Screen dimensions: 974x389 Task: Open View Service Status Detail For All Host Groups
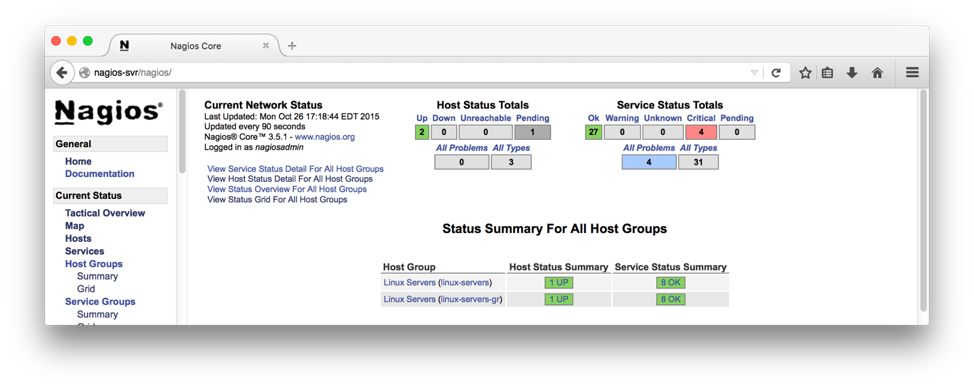pyautogui.click(x=295, y=169)
